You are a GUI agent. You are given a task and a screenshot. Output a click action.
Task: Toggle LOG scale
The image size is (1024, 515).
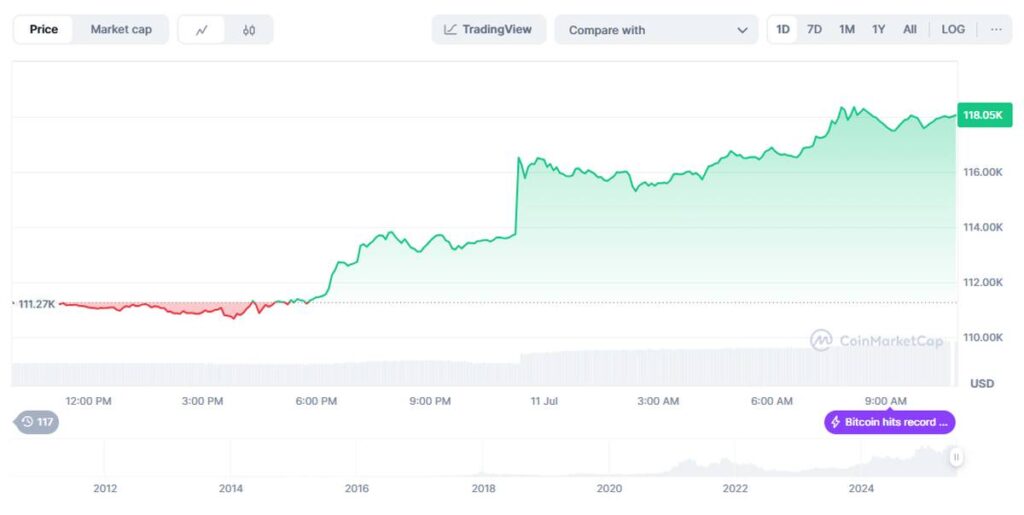953,29
